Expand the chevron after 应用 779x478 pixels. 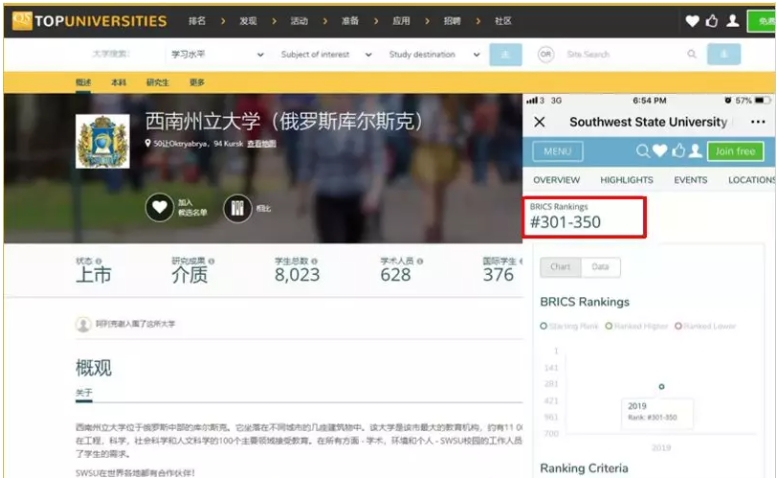coord(427,21)
